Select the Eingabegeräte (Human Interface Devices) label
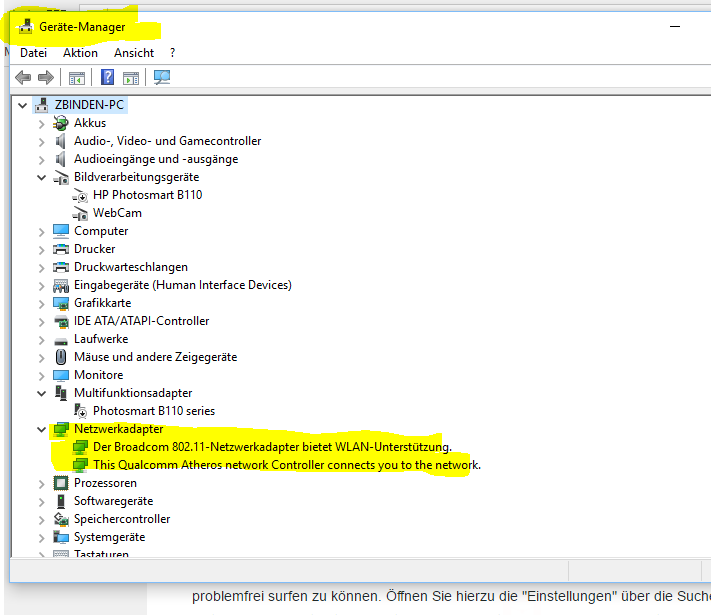This screenshot has width=711, height=615. click(x=183, y=285)
